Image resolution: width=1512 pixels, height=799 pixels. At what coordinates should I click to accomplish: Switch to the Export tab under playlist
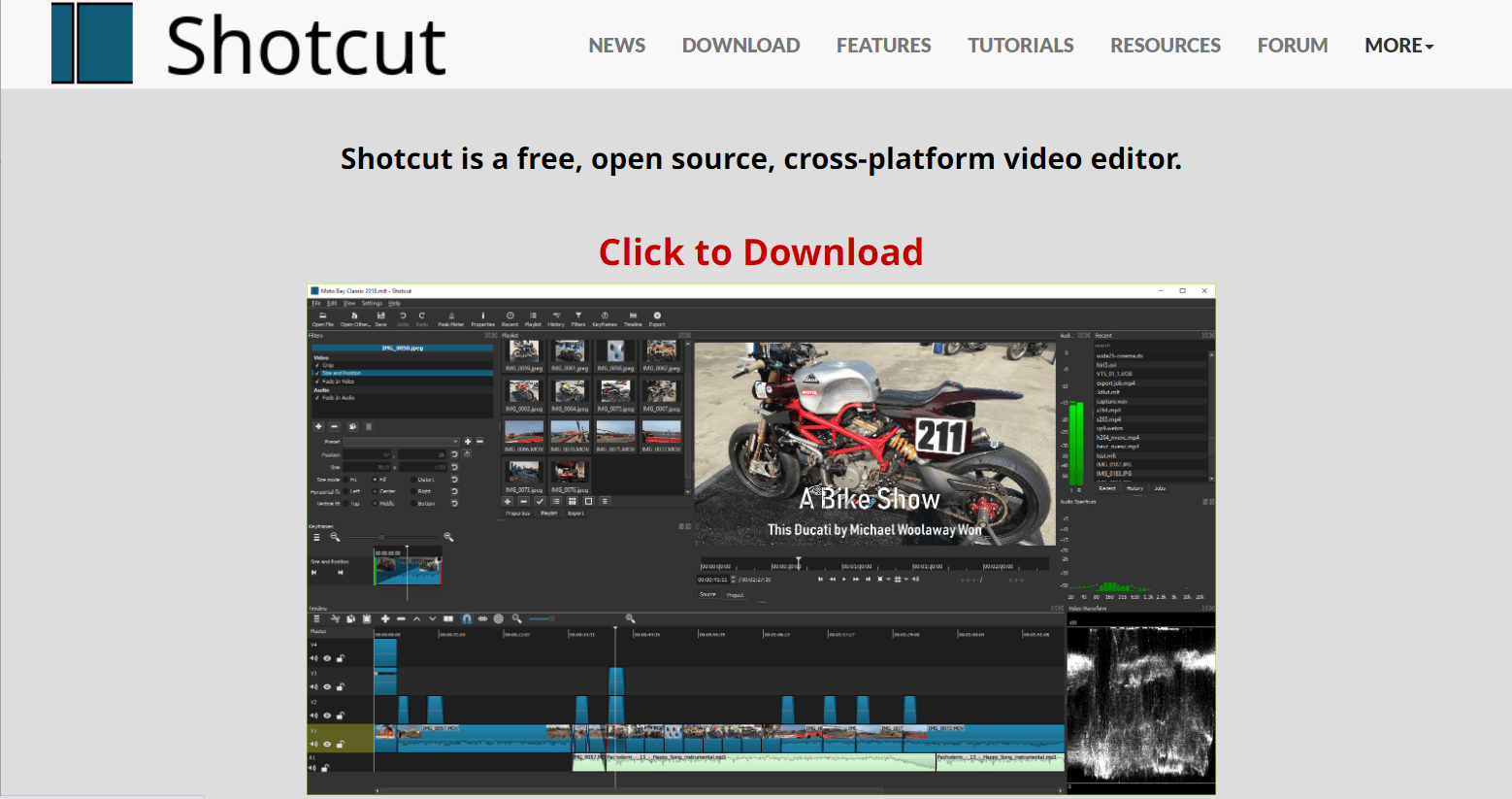click(x=575, y=513)
